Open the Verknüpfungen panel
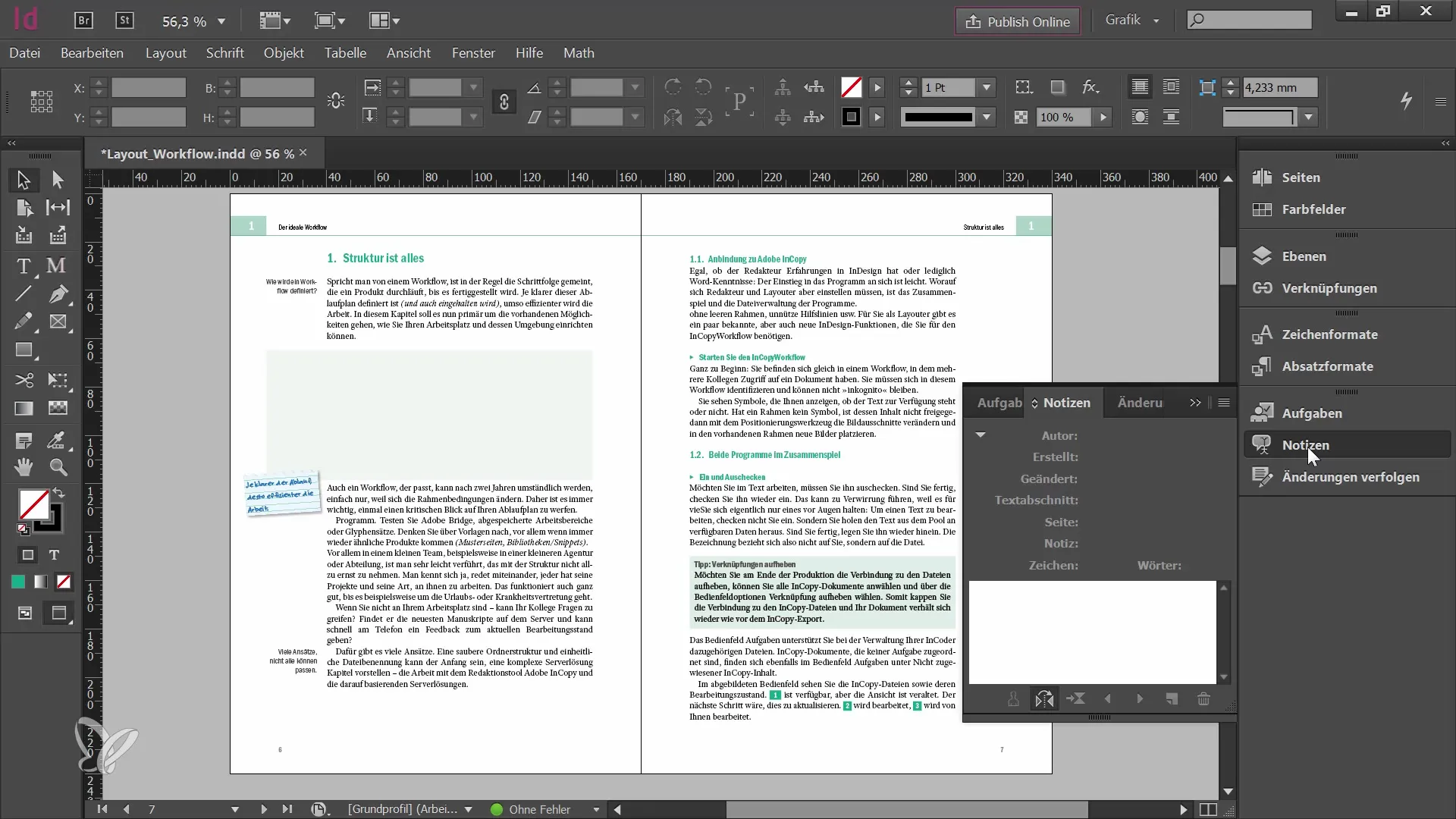The image size is (1456, 819). pyautogui.click(x=1329, y=287)
